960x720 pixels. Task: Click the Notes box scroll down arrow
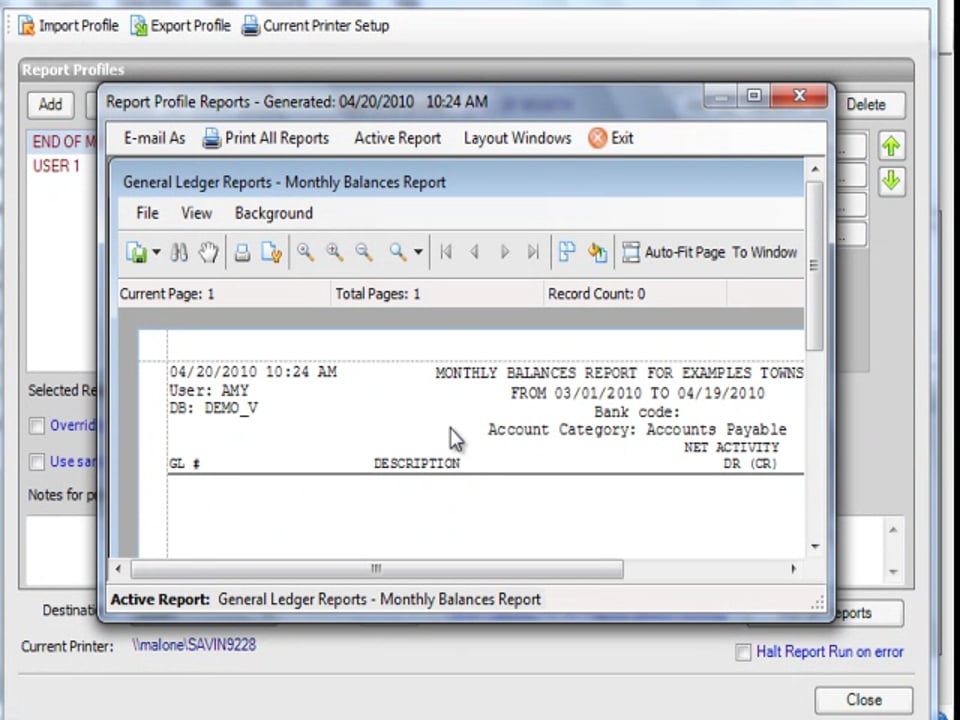click(893, 572)
